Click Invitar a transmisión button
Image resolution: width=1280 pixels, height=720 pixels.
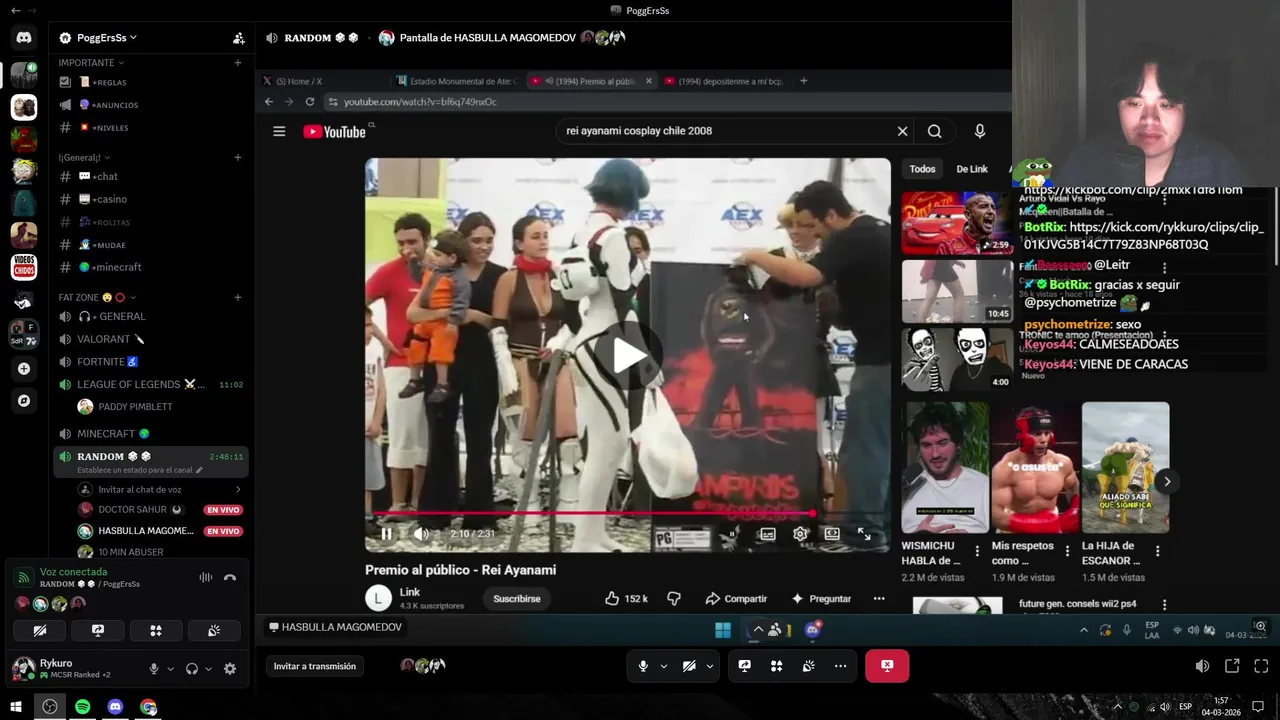315,666
